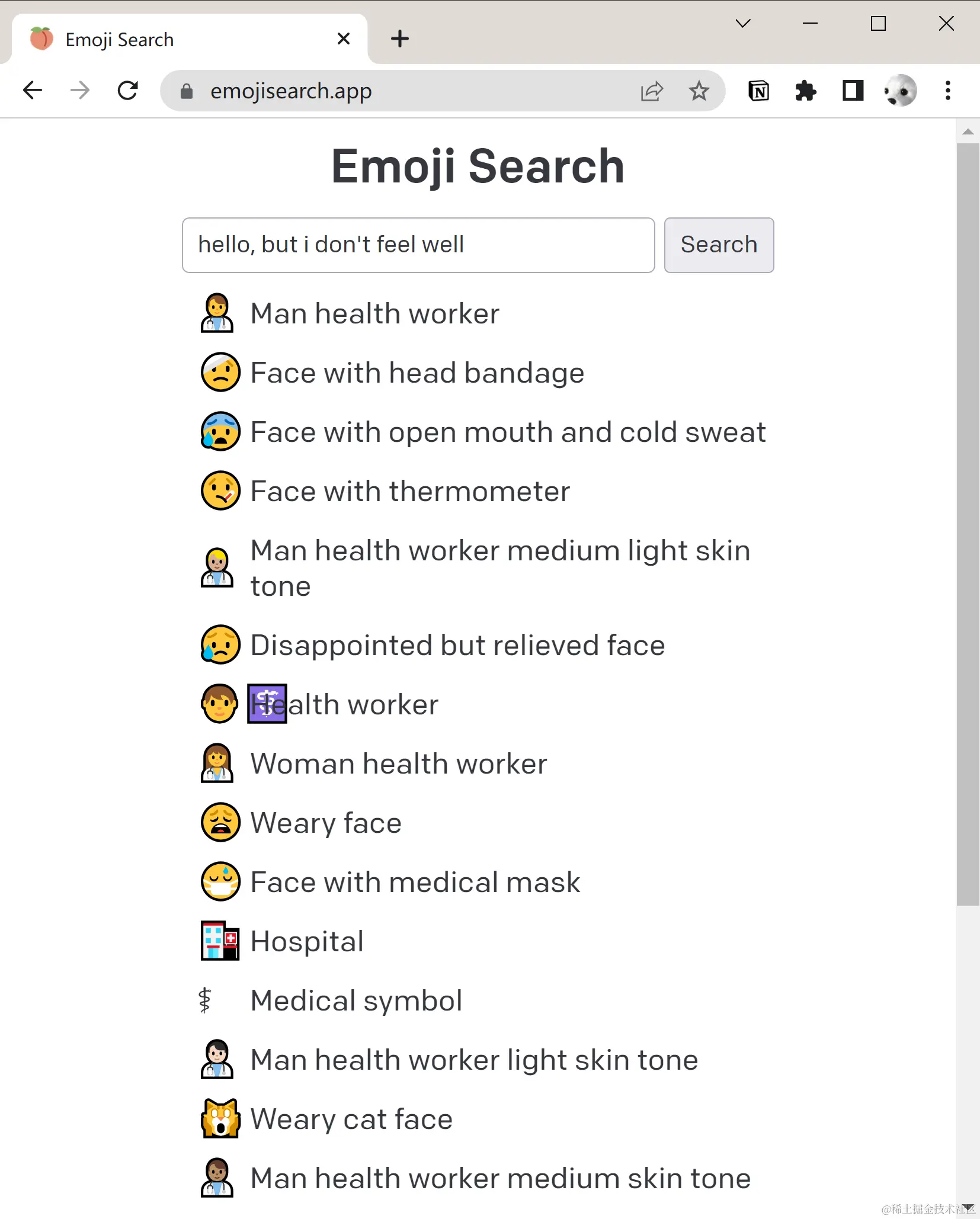Viewport: 980px width, 1219px height.
Task: Open the extensions puzzle piece icon
Action: coord(806,91)
